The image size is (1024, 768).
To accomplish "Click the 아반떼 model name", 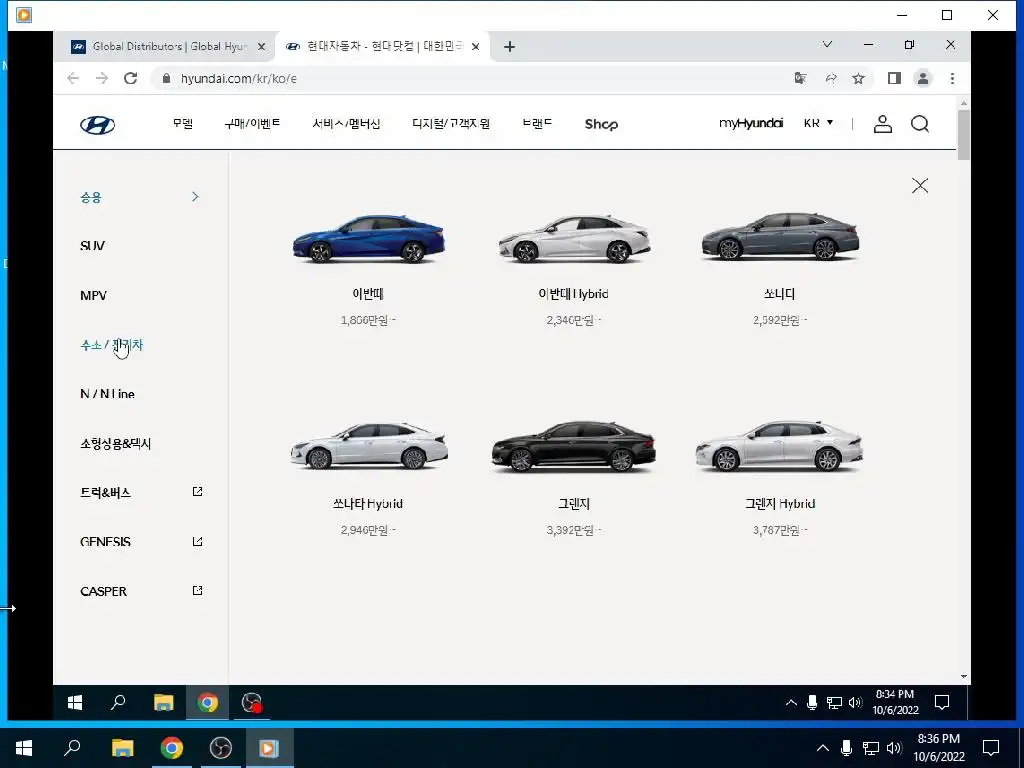I will pos(368,294).
